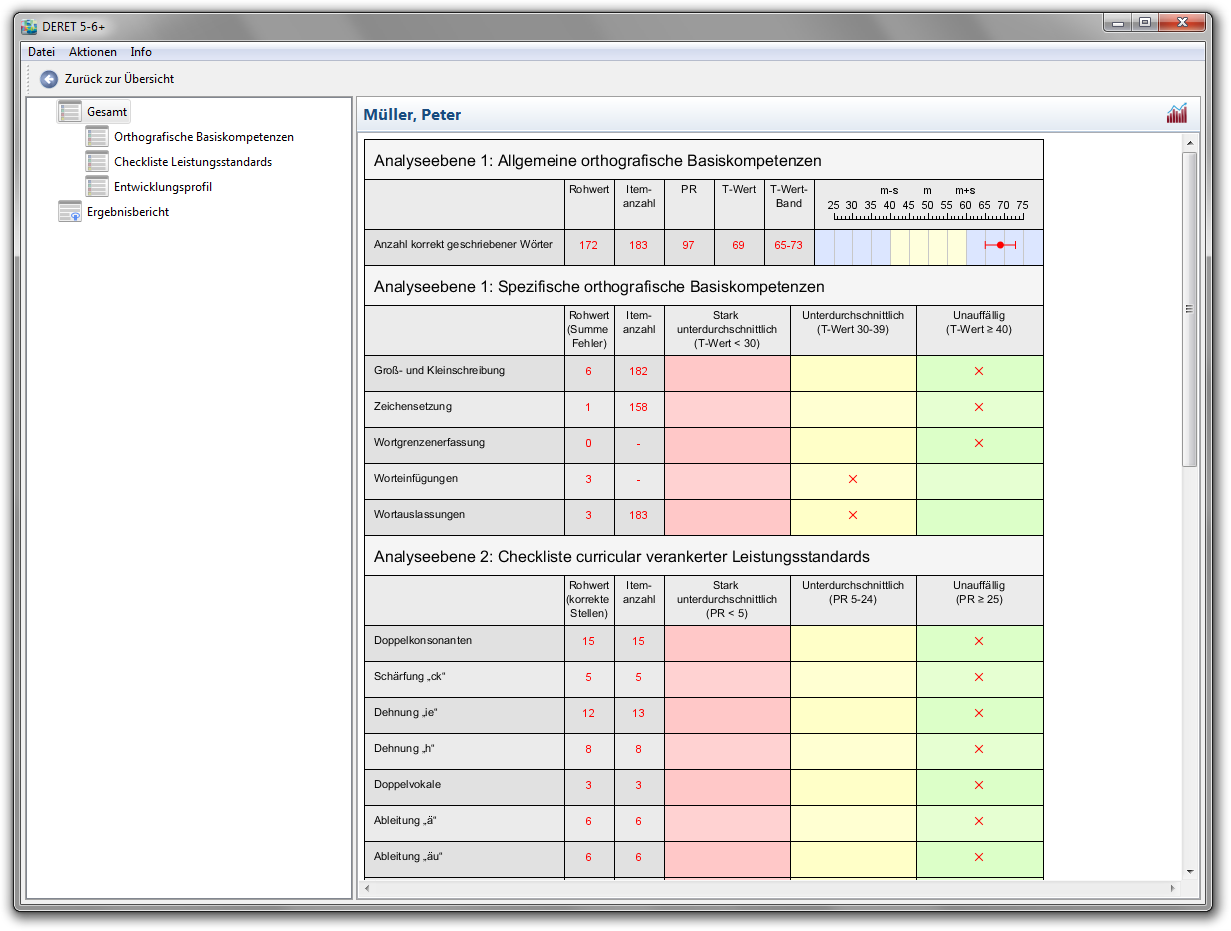Click the 'Allgemeine orthografische Basiskompetenzen' heading

click(x=659, y=161)
